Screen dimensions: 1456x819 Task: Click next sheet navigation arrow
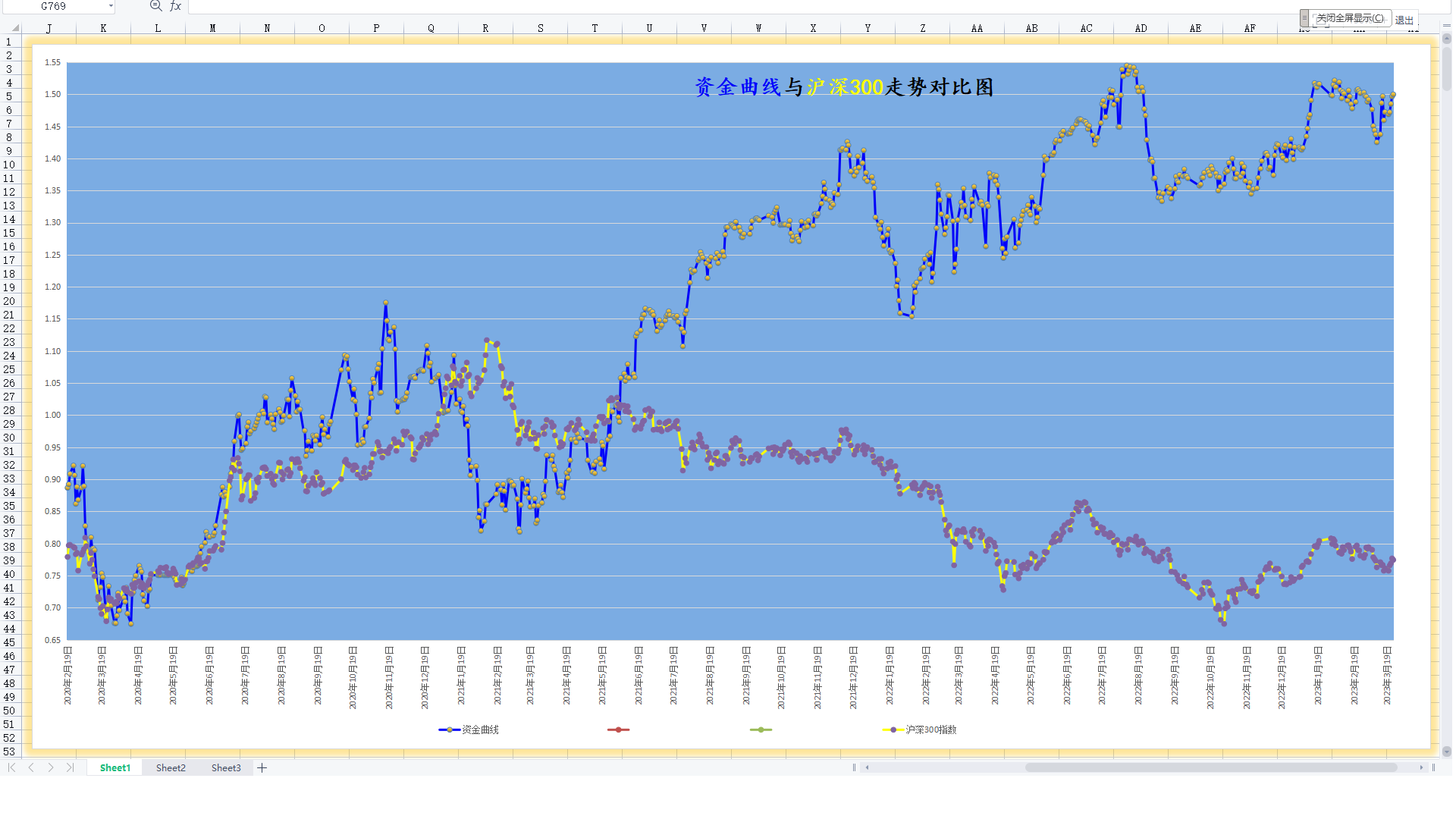coord(51,767)
